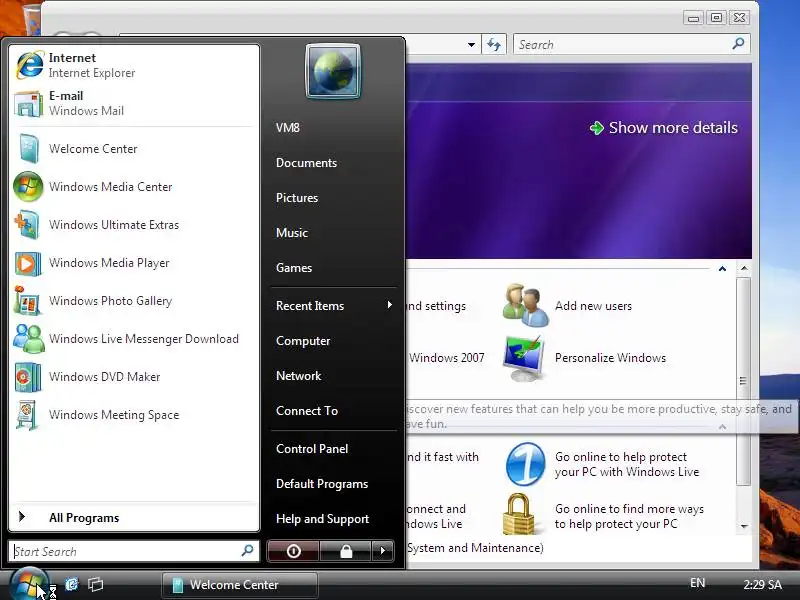The width and height of the screenshot is (800, 600).
Task: Click the power sleep button
Action: click(293, 551)
